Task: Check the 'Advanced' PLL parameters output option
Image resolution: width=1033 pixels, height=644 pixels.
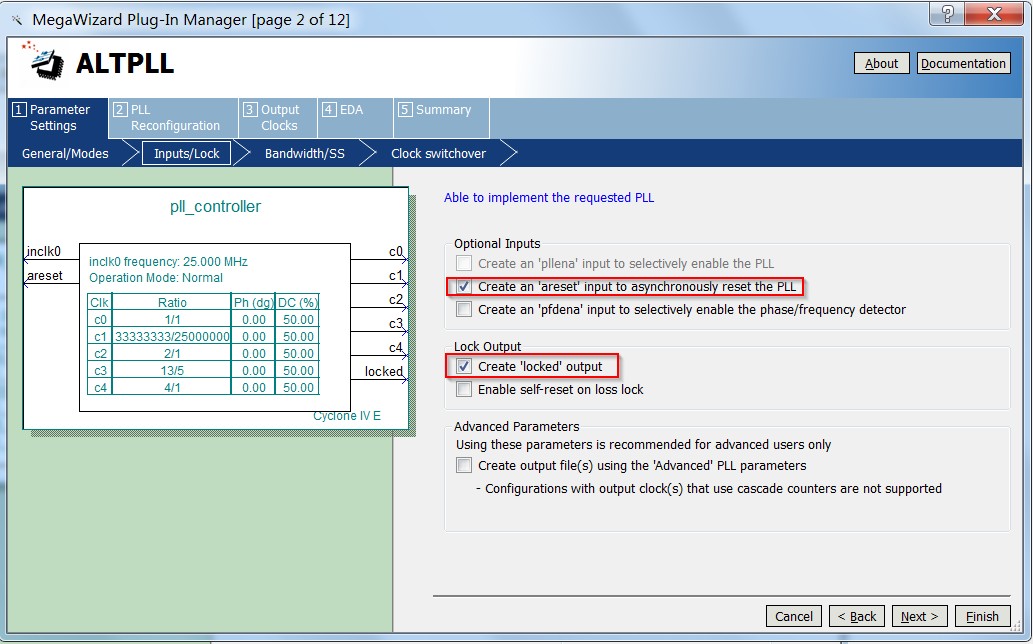Action: 464,466
